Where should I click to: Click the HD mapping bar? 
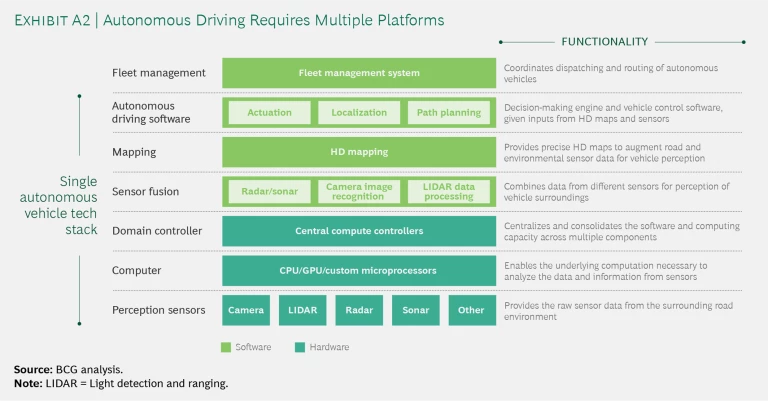(358, 152)
